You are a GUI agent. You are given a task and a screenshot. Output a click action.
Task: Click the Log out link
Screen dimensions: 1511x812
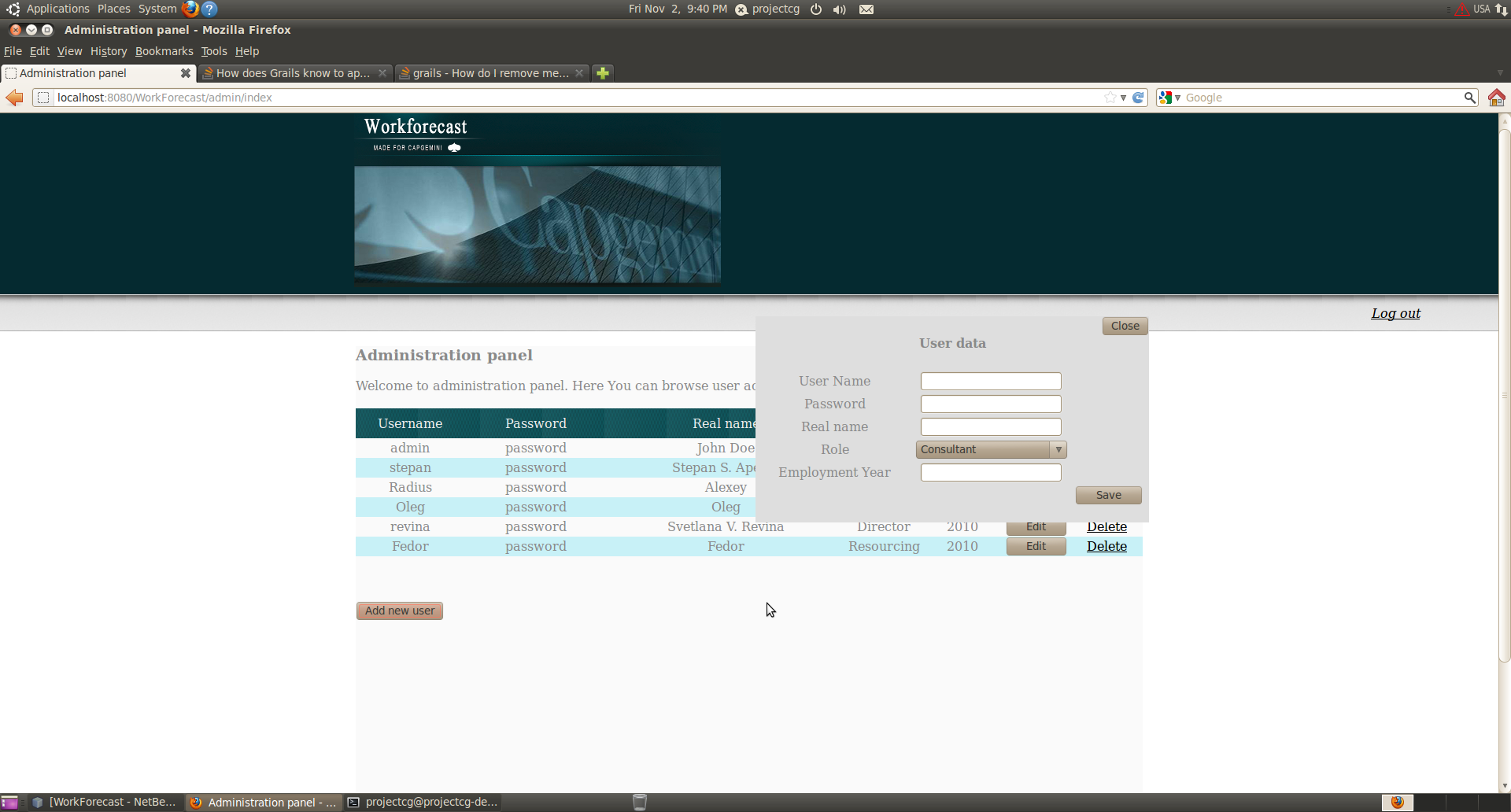point(1395,313)
